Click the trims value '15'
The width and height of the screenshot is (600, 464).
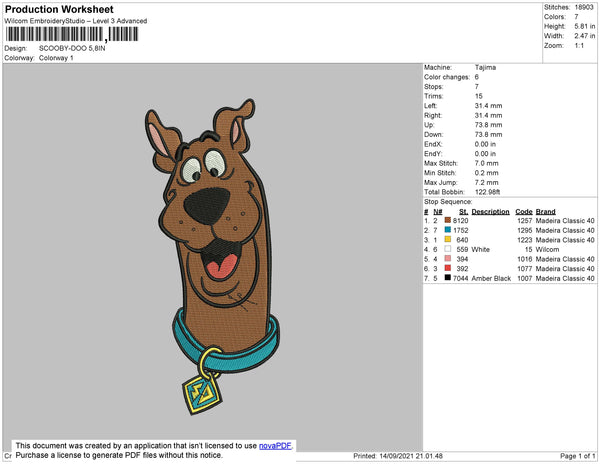[x=479, y=96]
